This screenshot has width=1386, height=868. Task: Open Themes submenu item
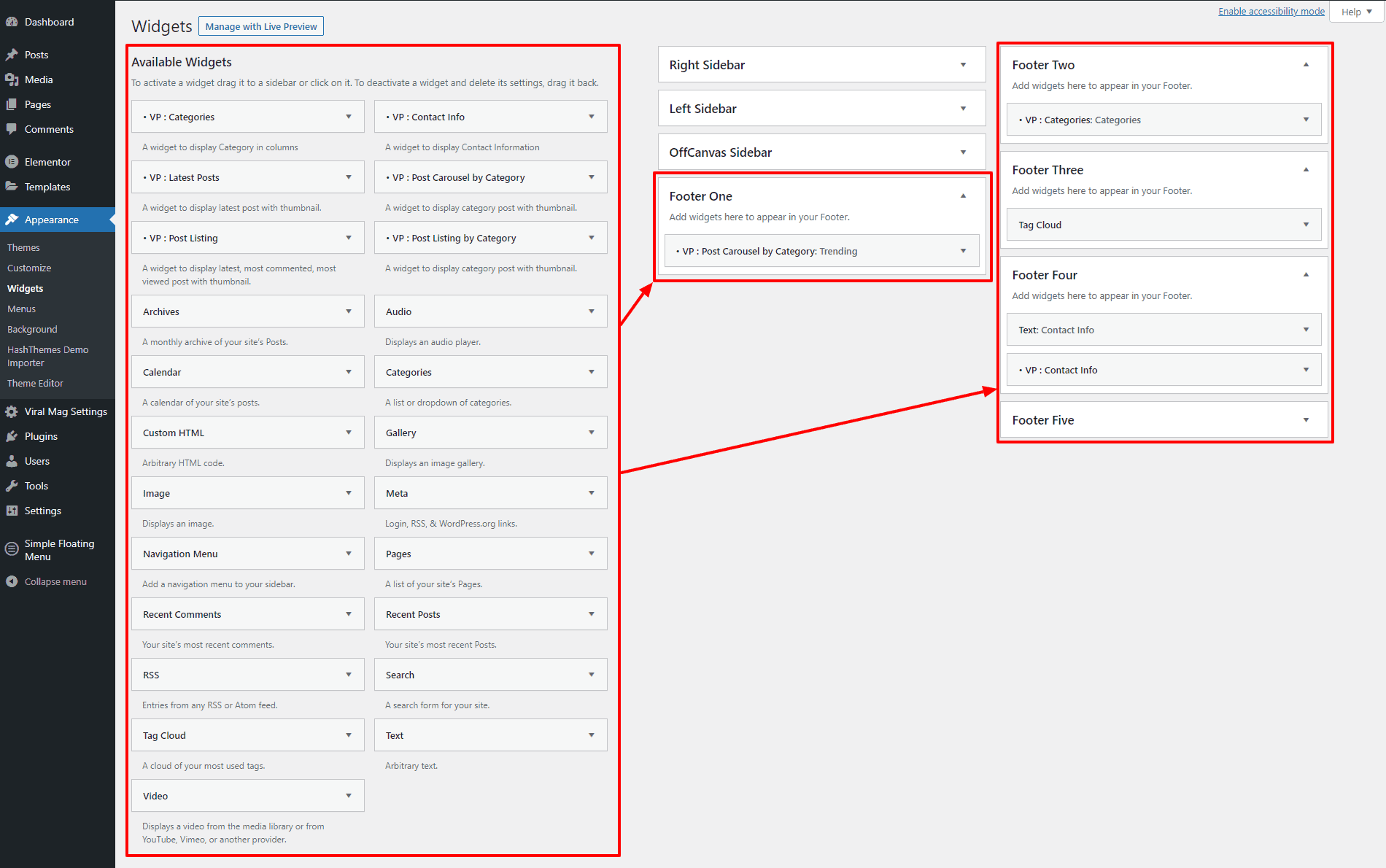[23, 248]
